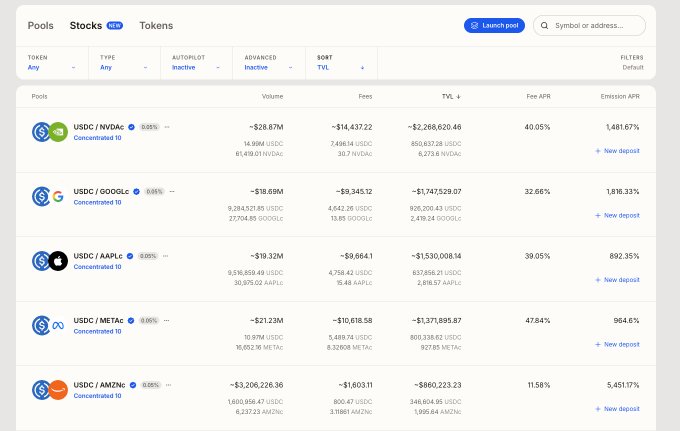Open more options for USDC / GOOGLc
The image size is (680, 431).
(x=172, y=192)
